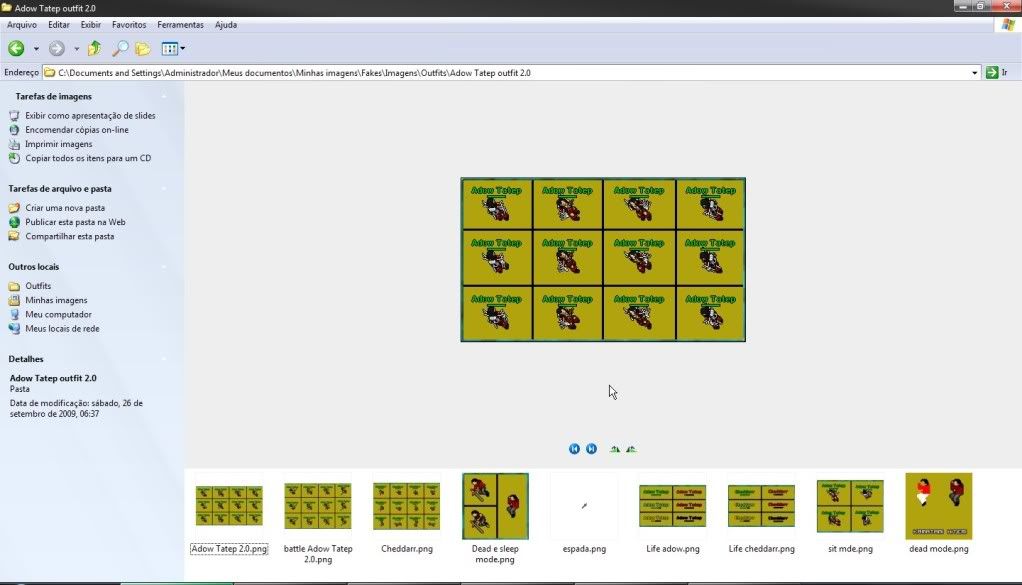The height and width of the screenshot is (585, 1022).
Task: Click the green Back navigation arrow
Action: click(x=16, y=48)
